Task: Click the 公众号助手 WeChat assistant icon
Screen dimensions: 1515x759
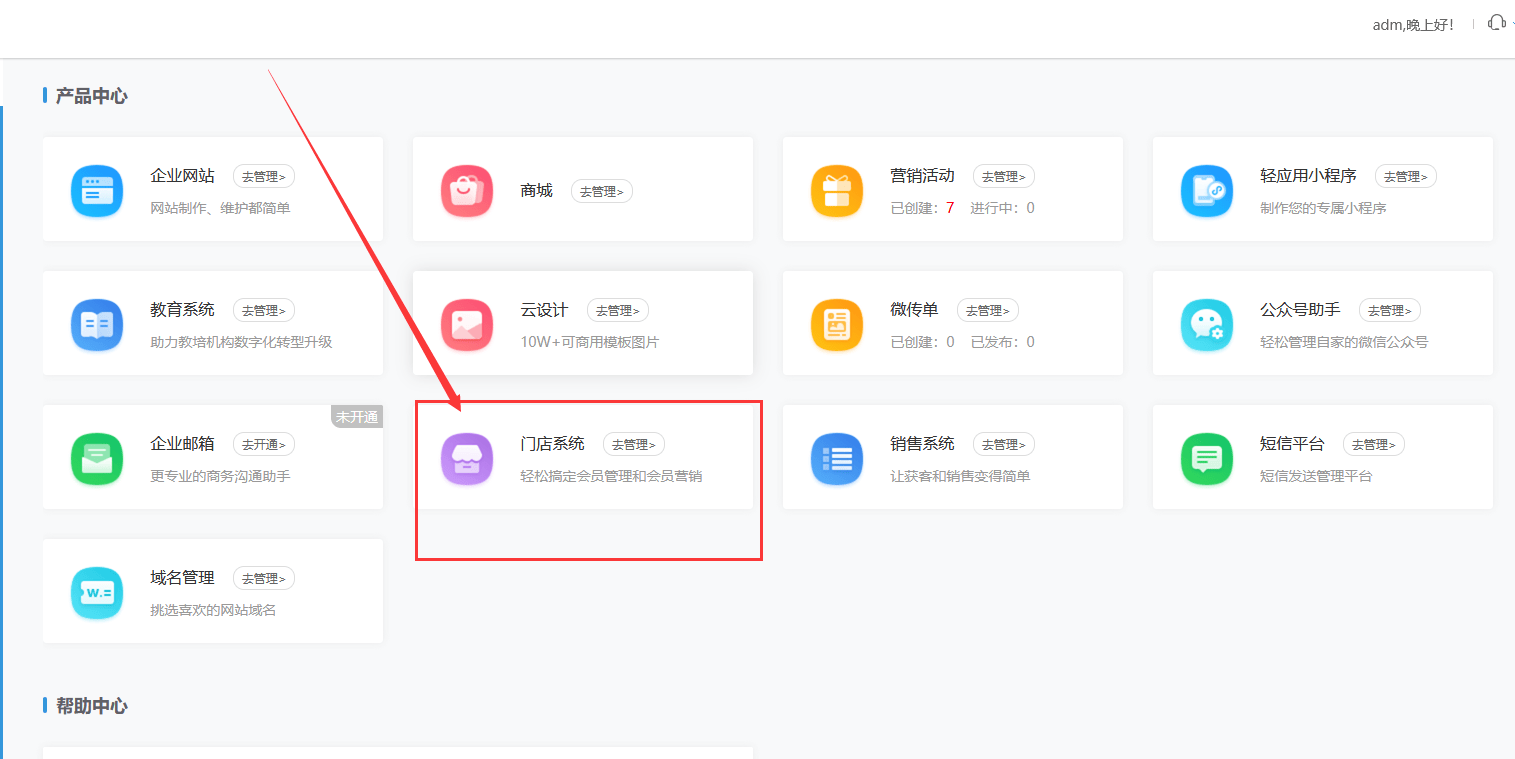Action: pos(1206,324)
